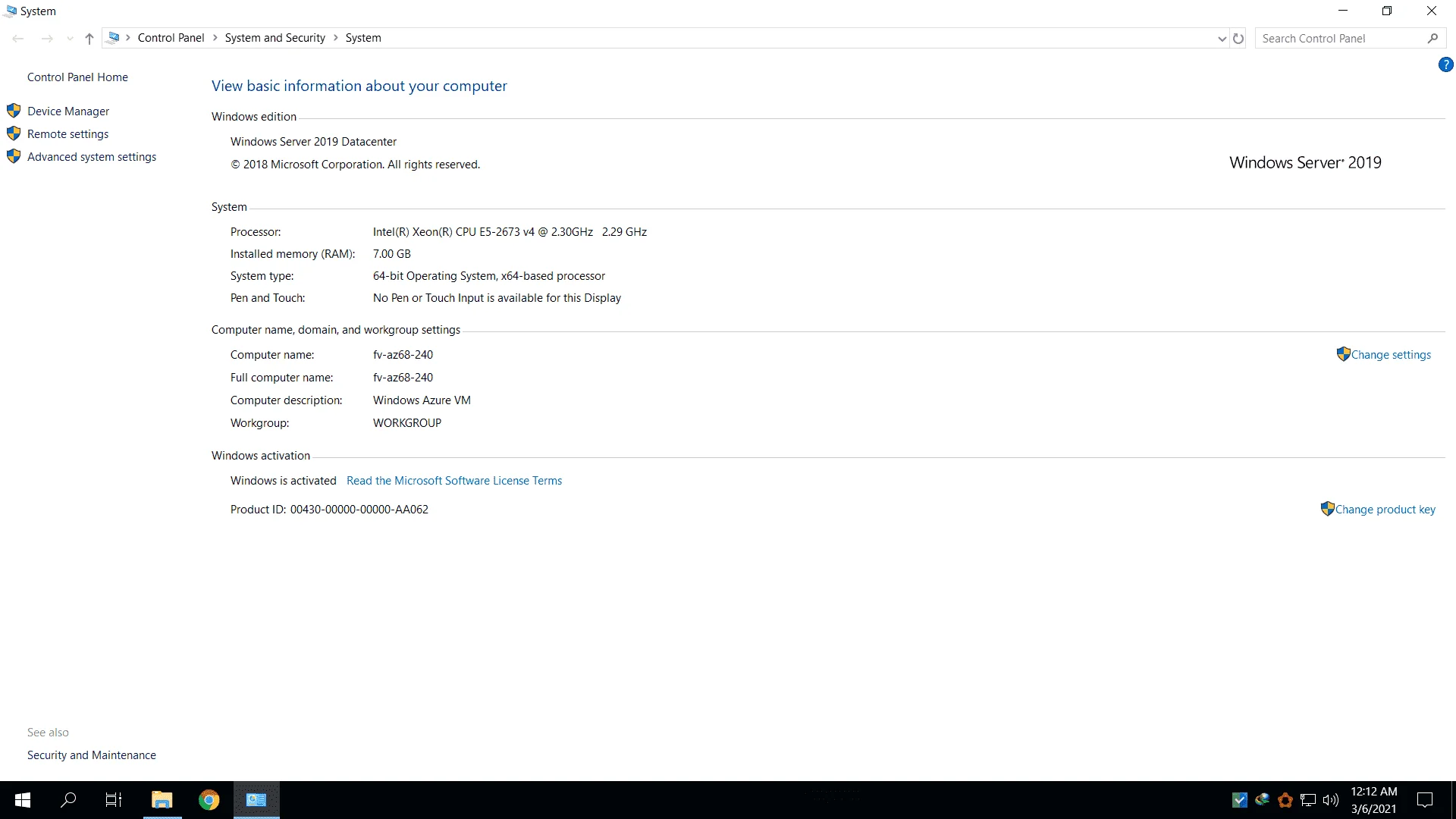The image size is (1456, 819).
Task: Open the network tray icon
Action: click(1308, 800)
